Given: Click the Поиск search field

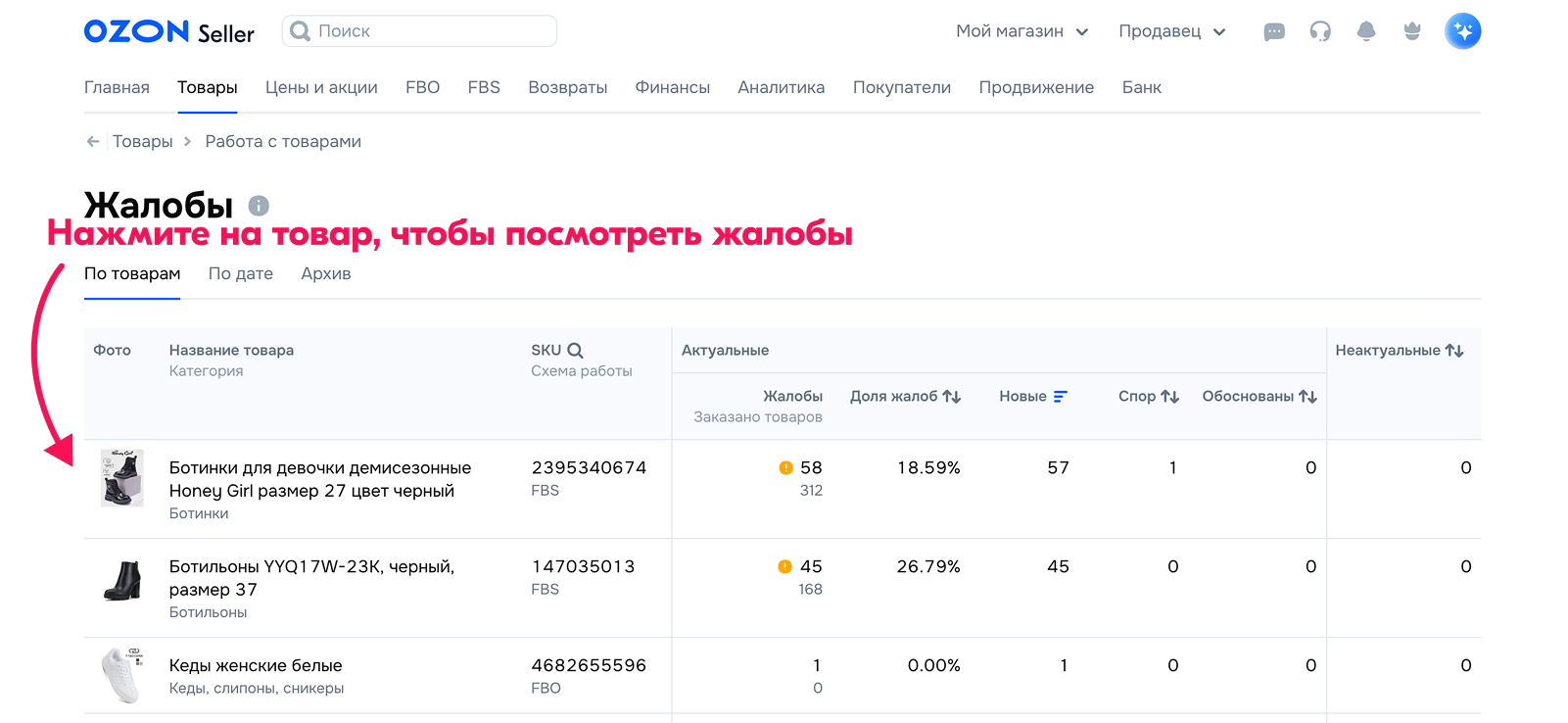Looking at the screenshot, I should pos(419,31).
